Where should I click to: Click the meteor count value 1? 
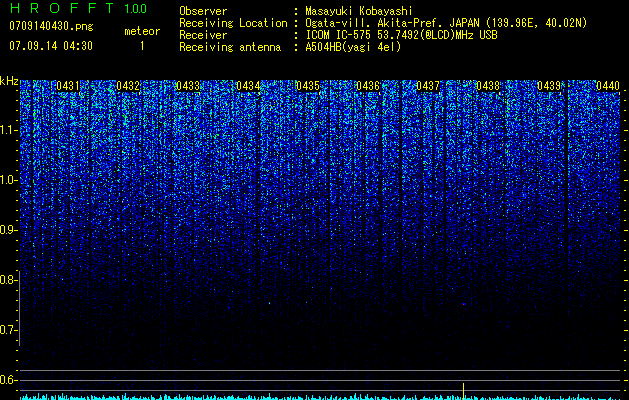point(142,46)
